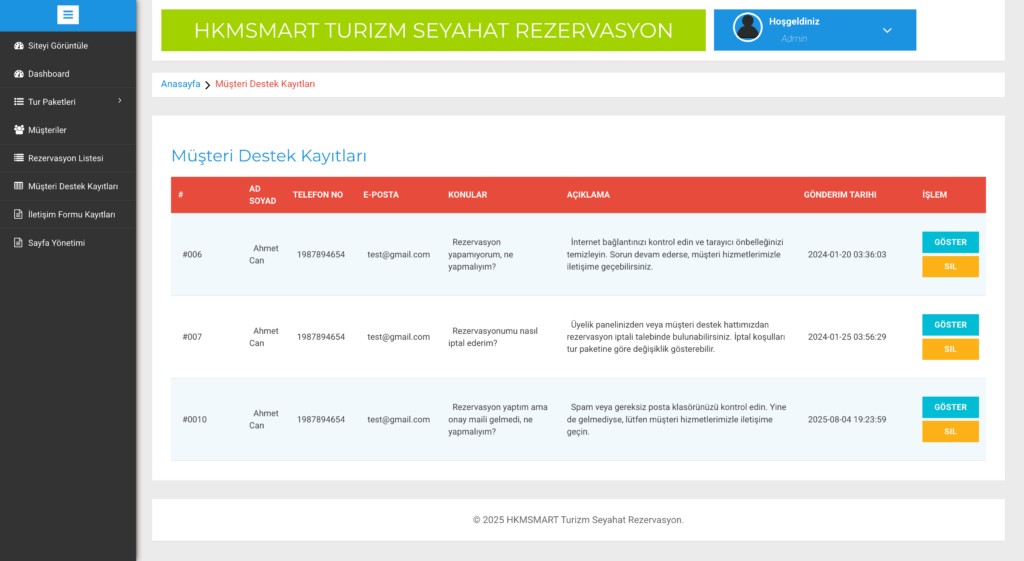This screenshot has height=561, width=1024.
Task: Go to Dashboard in the sidebar
Action: 68,74
